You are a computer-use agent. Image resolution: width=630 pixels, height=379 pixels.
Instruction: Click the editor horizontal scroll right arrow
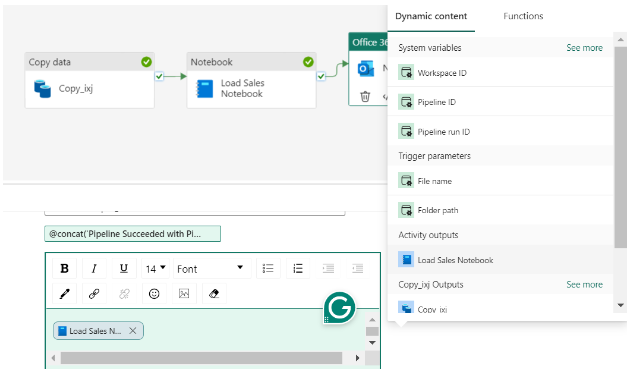click(357, 358)
